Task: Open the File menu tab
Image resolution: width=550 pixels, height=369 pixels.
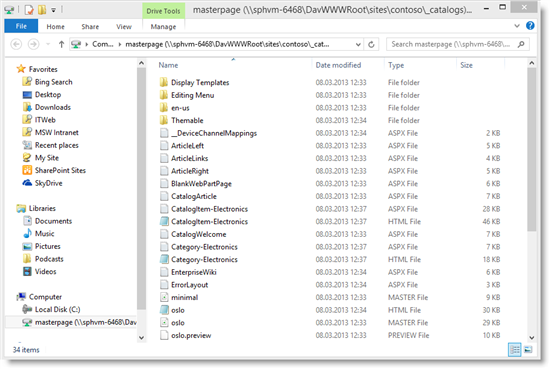Action: (x=21, y=26)
